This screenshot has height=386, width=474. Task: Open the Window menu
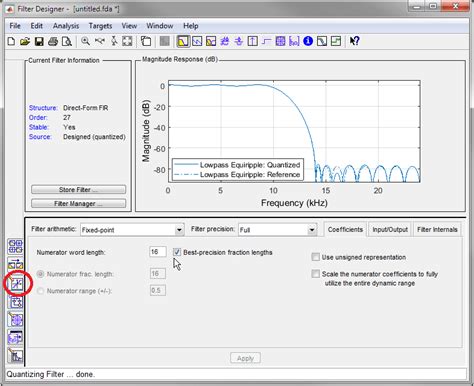click(x=160, y=26)
